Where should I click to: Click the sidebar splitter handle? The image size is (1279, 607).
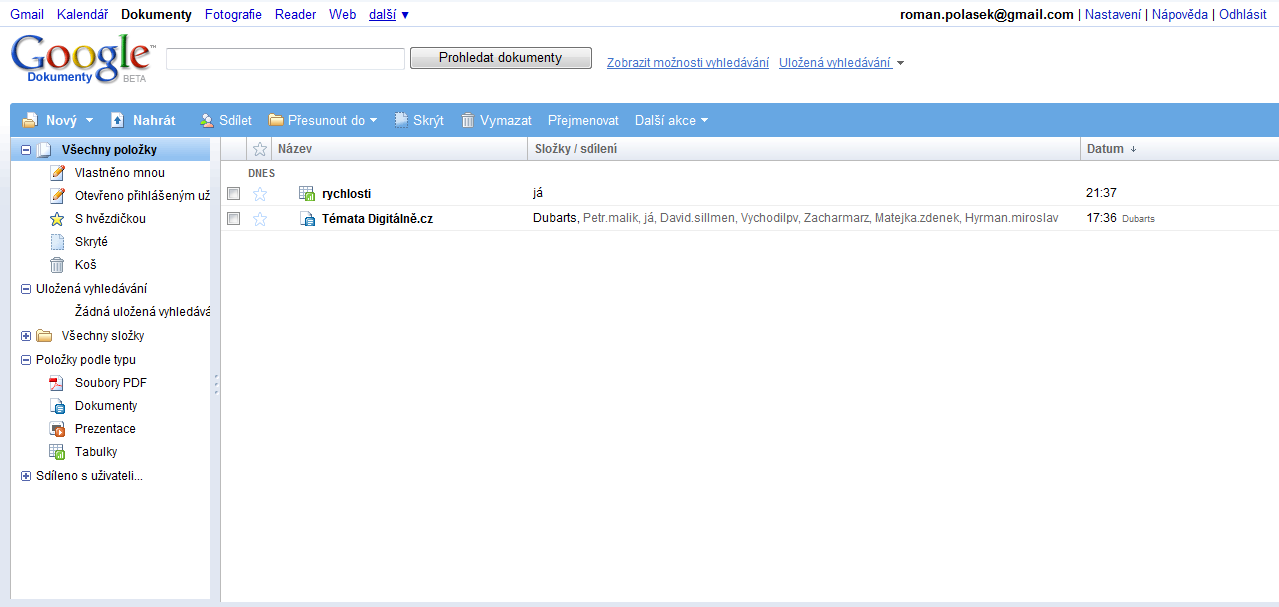coord(215,384)
